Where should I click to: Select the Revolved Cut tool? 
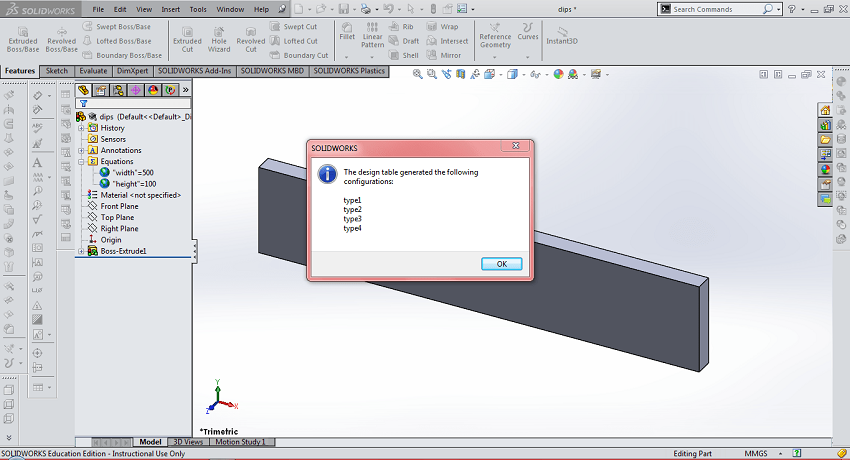pyautogui.click(x=250, y=40)
